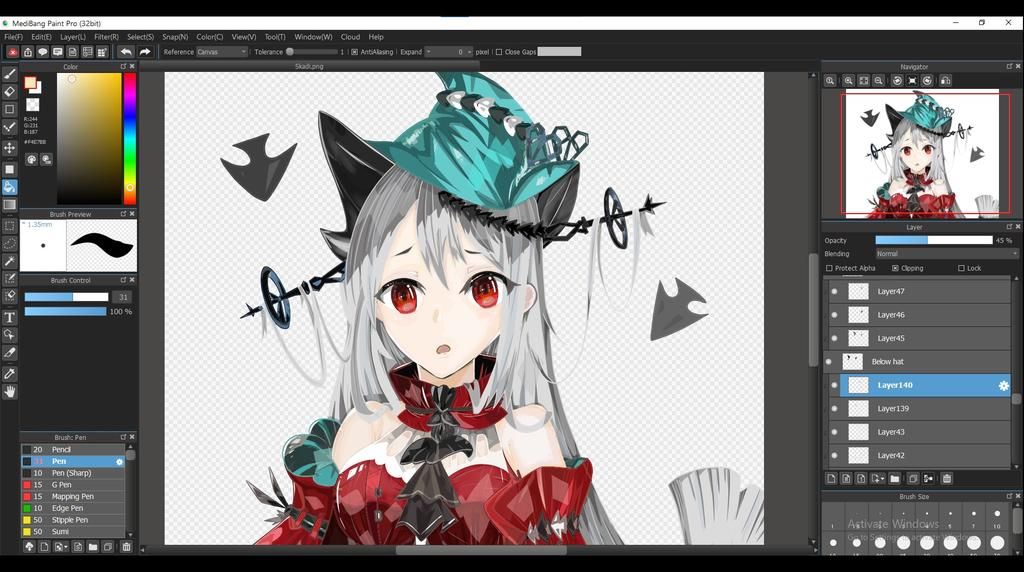Adjust the brush size slider showing 31
The width and height of the screenshot is (1024, 572).
pyautogui.click(x=66, y=297)
